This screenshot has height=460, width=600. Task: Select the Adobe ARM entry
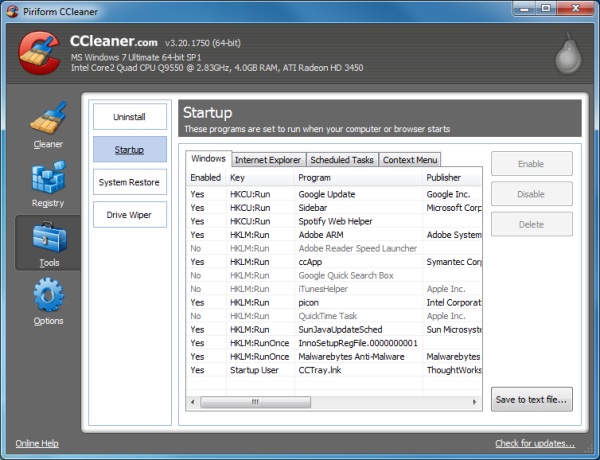[x=334, y=235]
